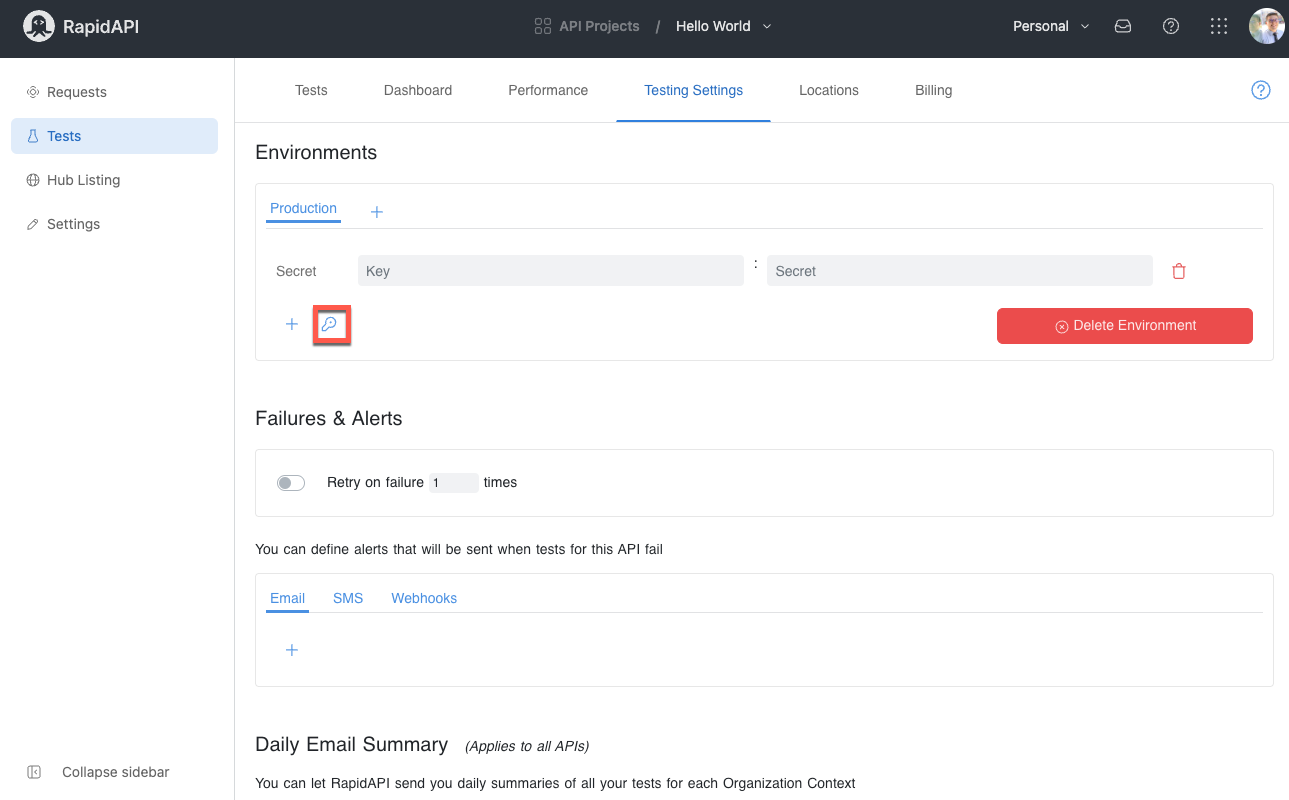The image size is (1289, 800).
Task: Open the apps grid menu icon
Action: click(1219, 27)
